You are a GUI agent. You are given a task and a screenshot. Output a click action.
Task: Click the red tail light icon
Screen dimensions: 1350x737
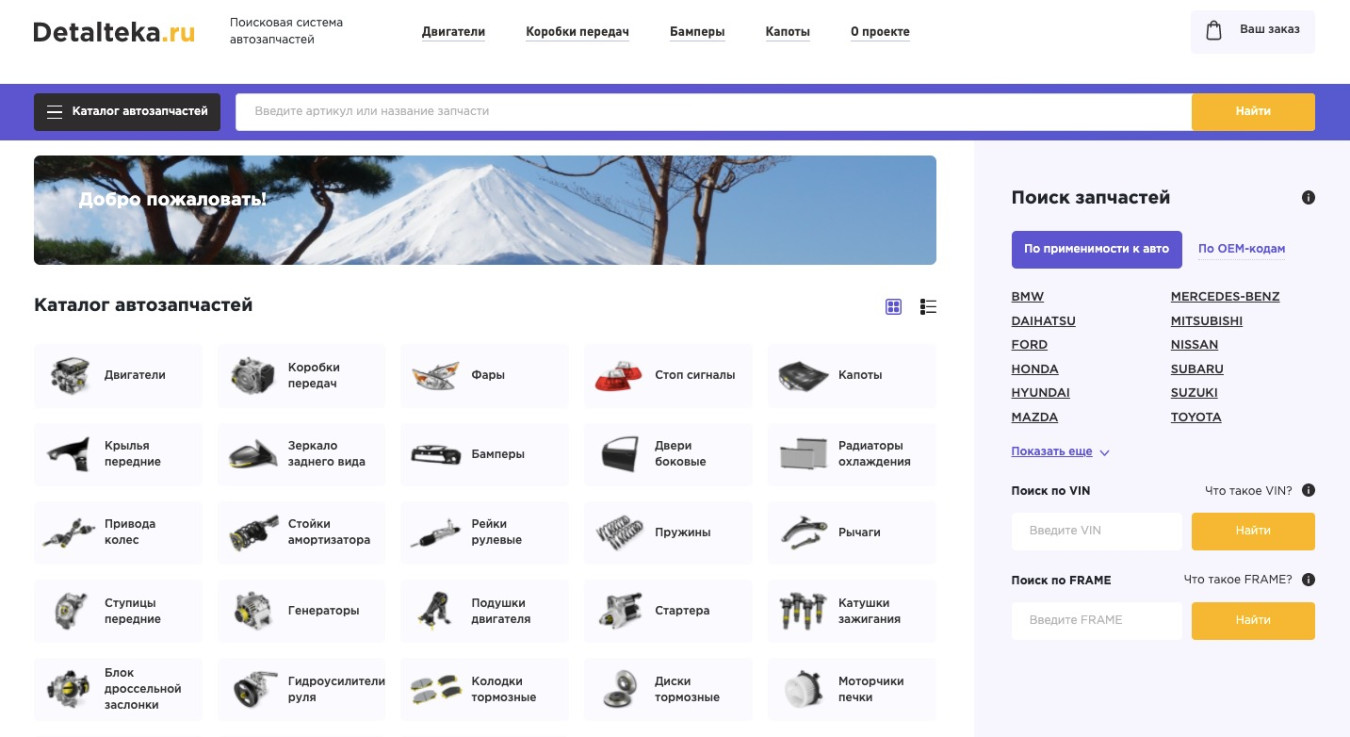(619, 376)
